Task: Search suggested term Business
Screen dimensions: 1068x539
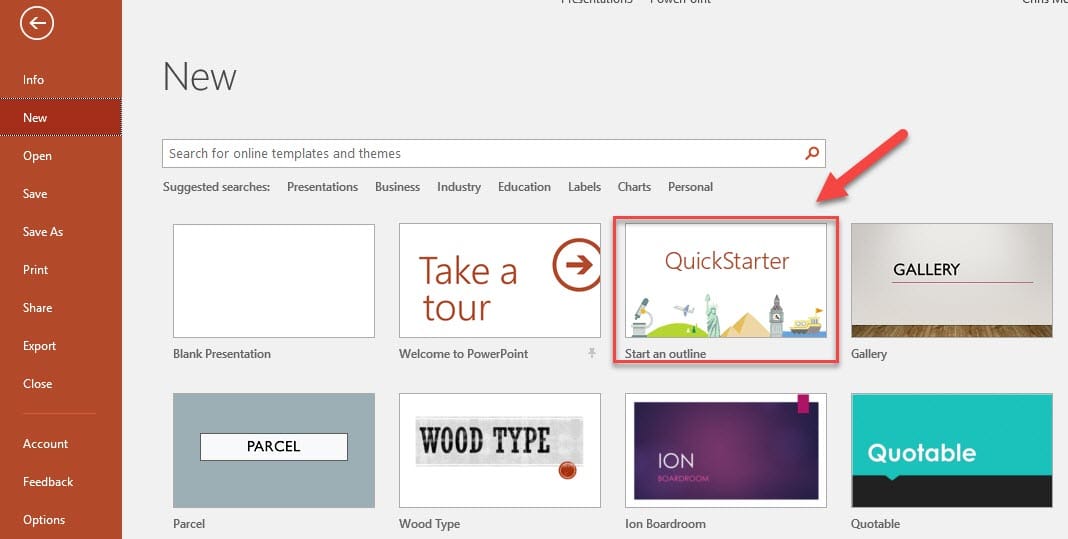Action: (x=397, y=187)
